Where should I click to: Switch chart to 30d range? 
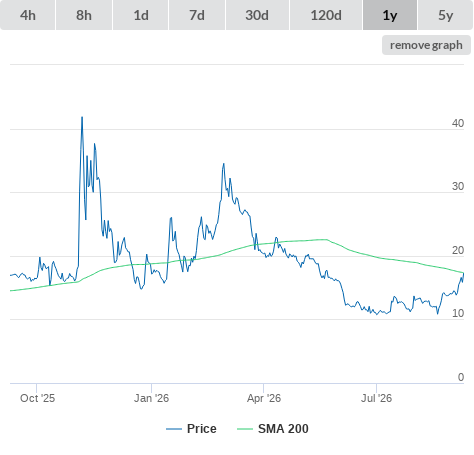(257, 15)
